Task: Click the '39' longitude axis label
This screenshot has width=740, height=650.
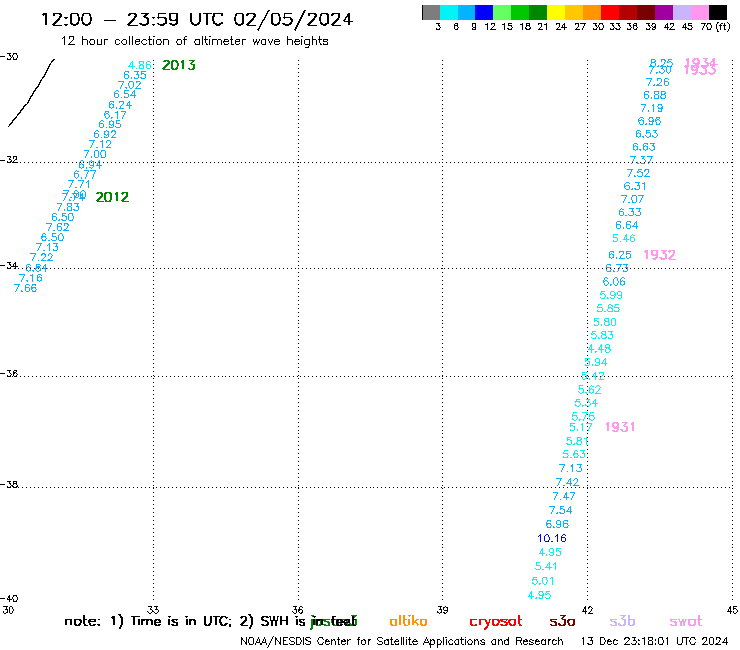Action: pos(442,610)
